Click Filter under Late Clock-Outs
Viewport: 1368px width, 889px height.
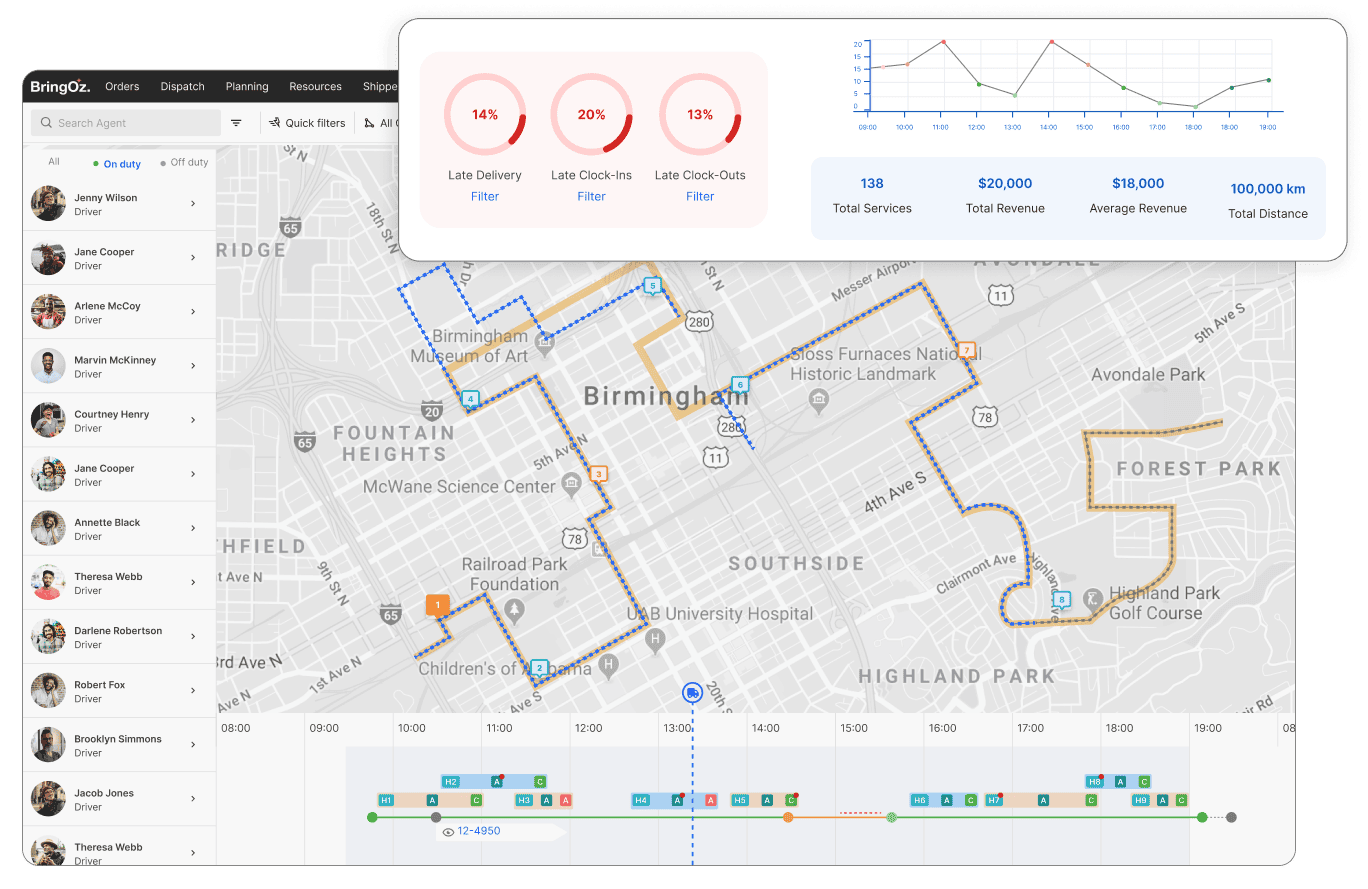[700, 196]
